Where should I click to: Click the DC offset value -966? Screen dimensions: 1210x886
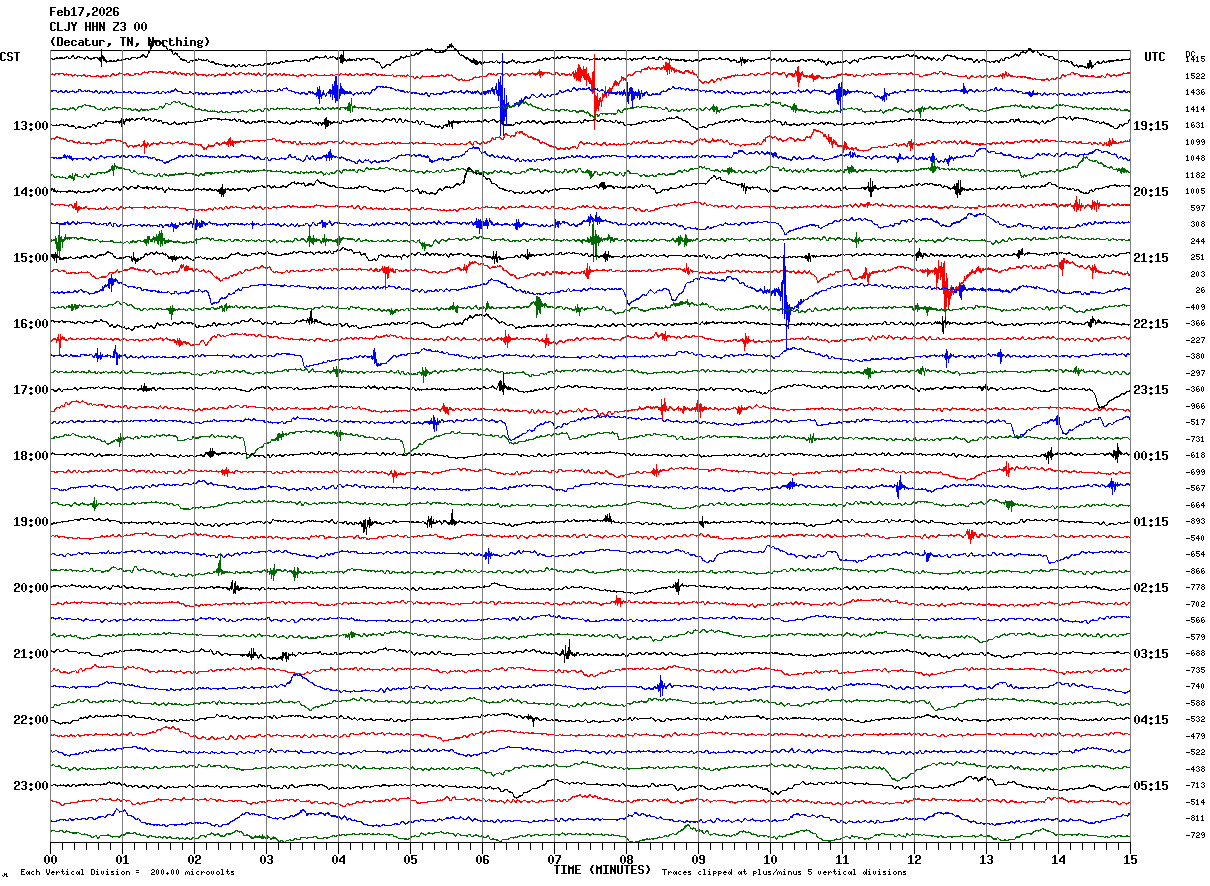(1195, 406)
